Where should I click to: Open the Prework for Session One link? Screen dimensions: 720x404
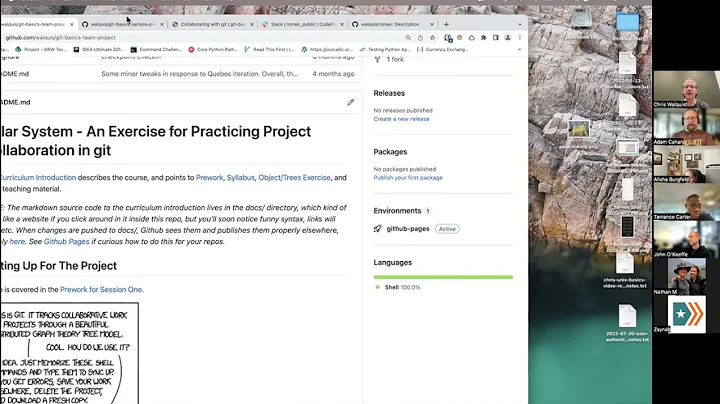pyautogui.click(x=101, y=290)
